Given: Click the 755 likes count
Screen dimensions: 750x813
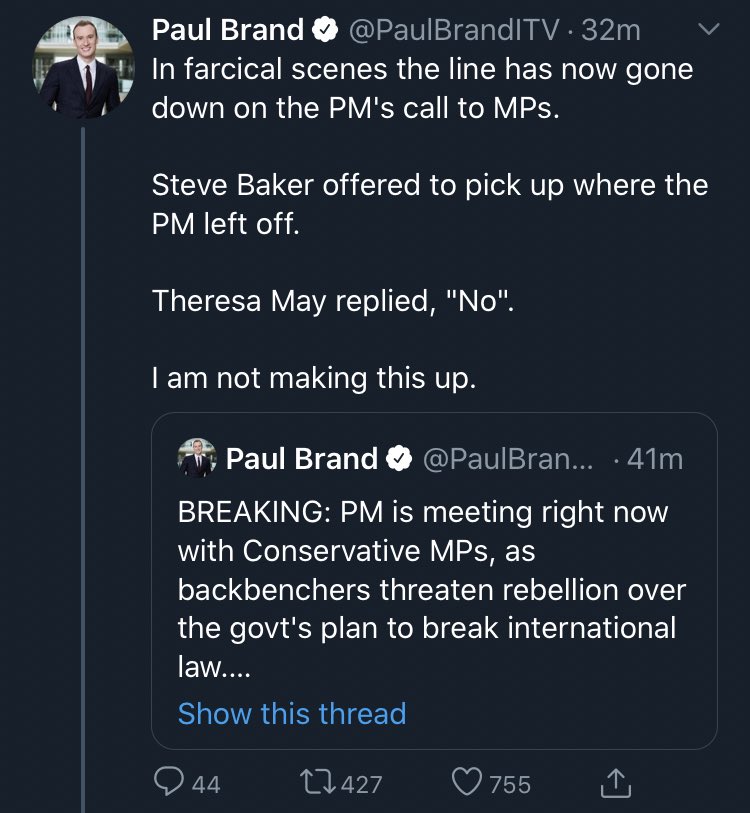Looking at the screenshot, I should 510,785.
